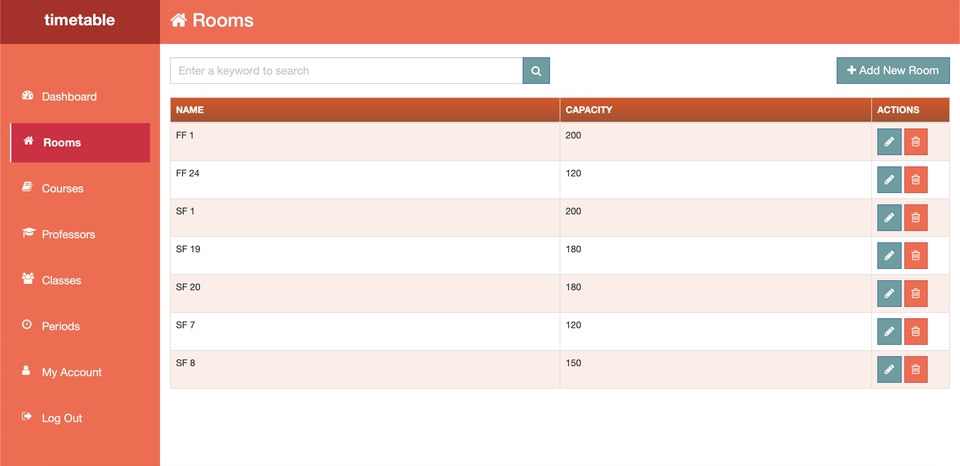Open the Professors sidebar item
The image size is (960, 466).
tap(80, 234)
